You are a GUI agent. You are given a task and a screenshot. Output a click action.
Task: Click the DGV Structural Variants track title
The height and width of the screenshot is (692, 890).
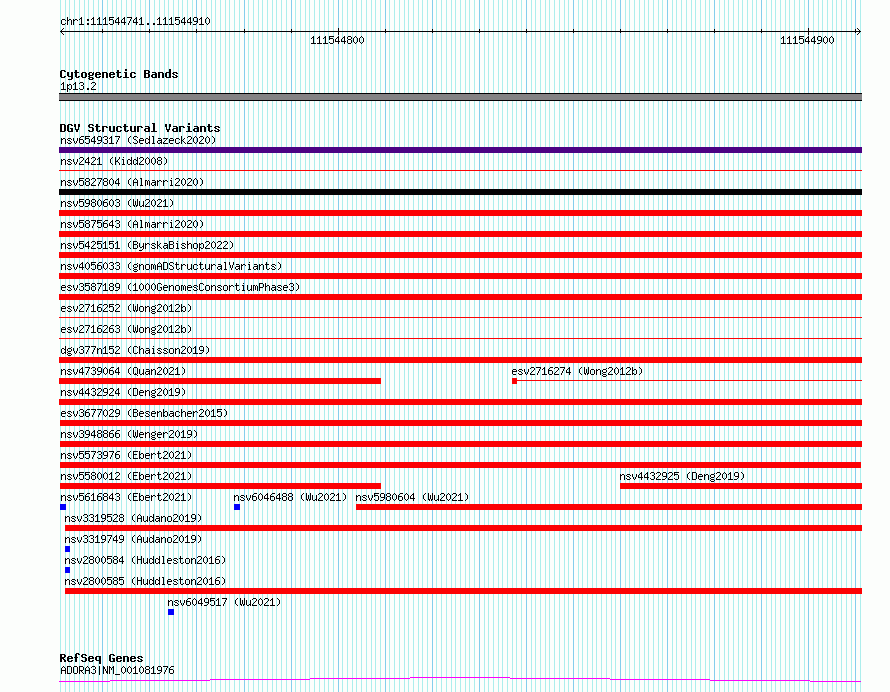(140, 128)
